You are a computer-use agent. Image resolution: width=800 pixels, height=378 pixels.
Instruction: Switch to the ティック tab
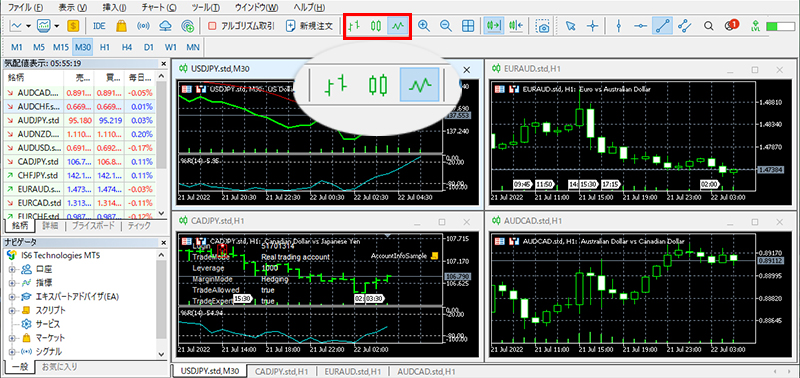click(139, 225)
